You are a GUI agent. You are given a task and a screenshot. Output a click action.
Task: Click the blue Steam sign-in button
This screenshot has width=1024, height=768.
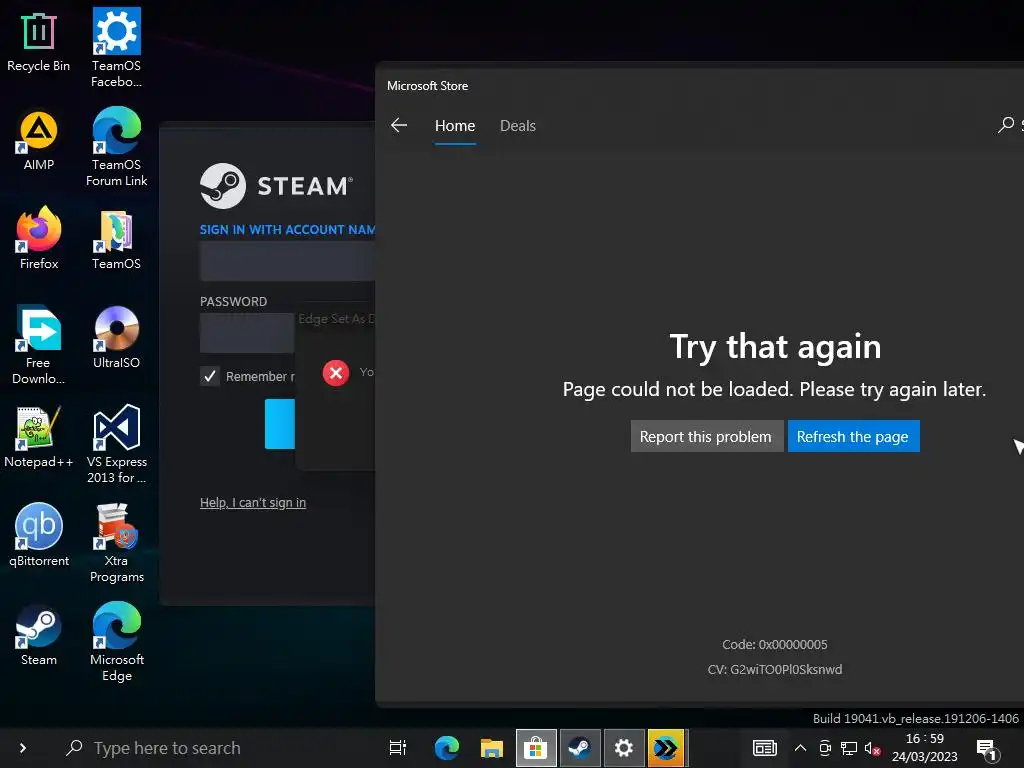coord(280,424)
